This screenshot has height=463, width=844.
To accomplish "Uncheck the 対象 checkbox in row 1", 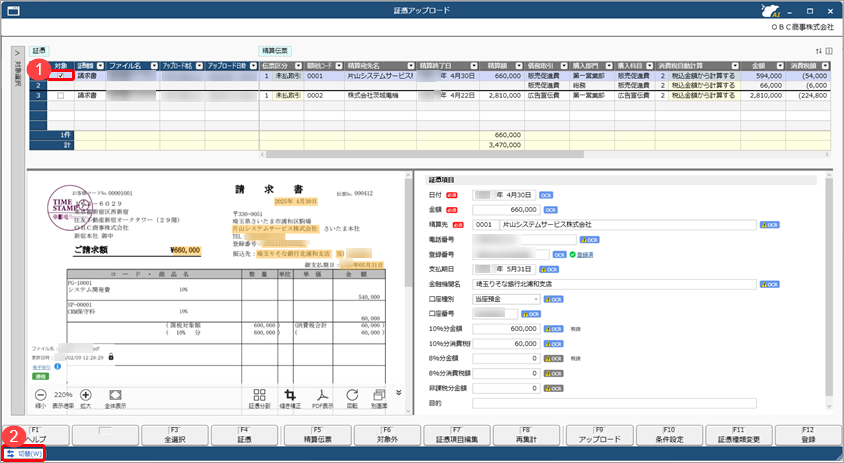I will pos(62,75).
